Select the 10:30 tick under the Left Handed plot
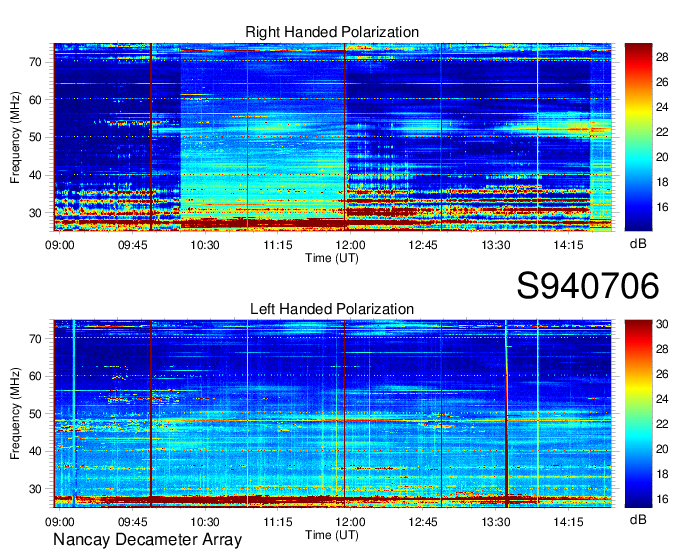This screenshot has height=552, width=680. pos(205,522)
